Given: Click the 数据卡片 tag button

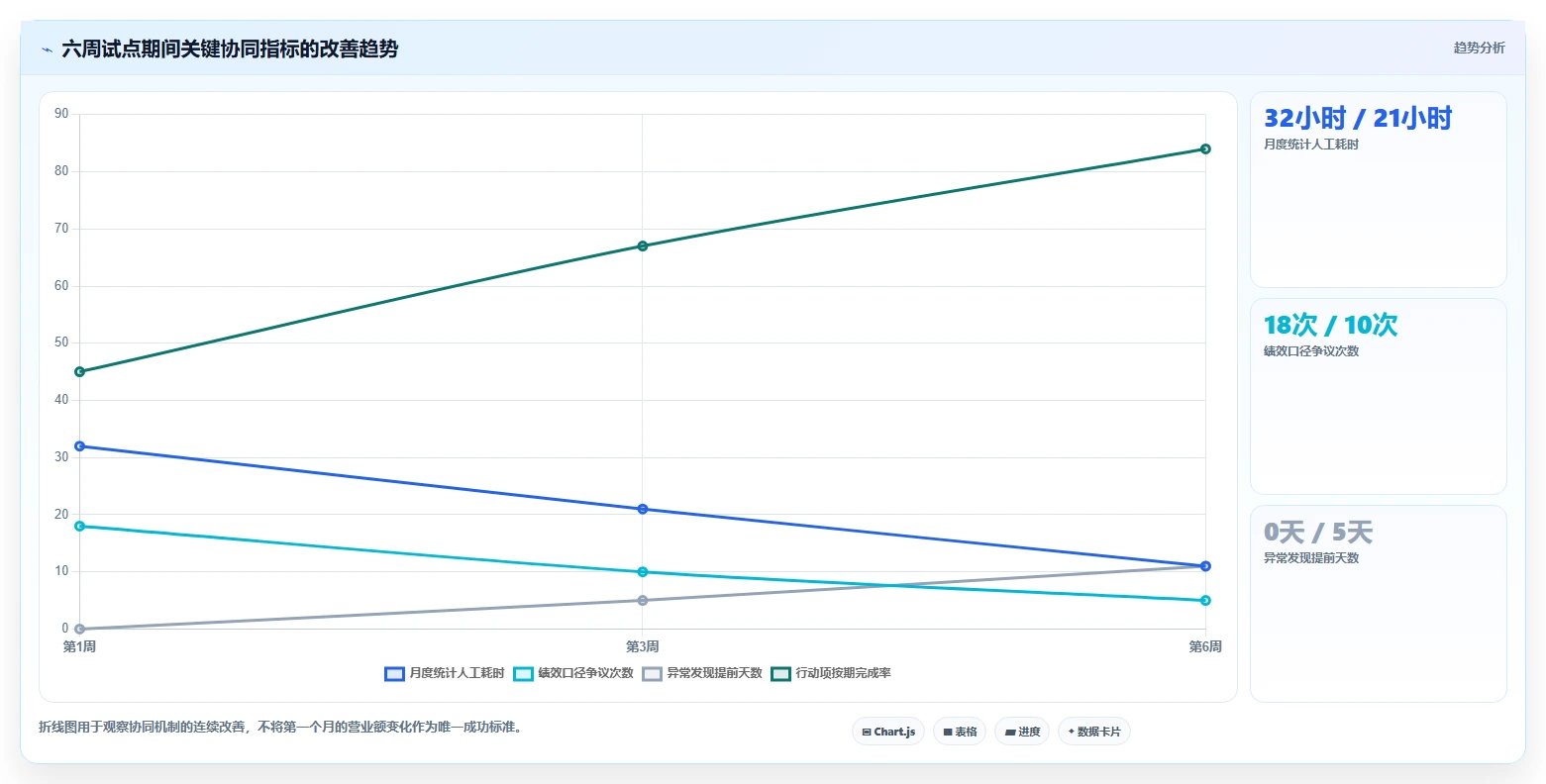Looking at the screenshot, I should click(1094, 732).
